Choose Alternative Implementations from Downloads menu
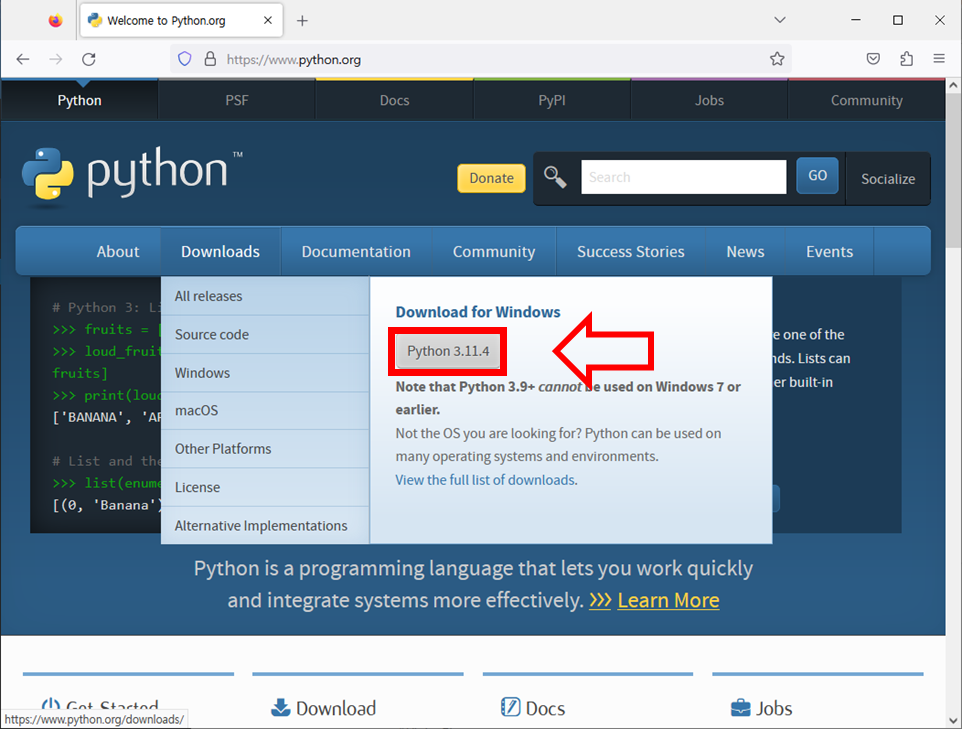Screen dimensions: 962x729 click(265, 526)
